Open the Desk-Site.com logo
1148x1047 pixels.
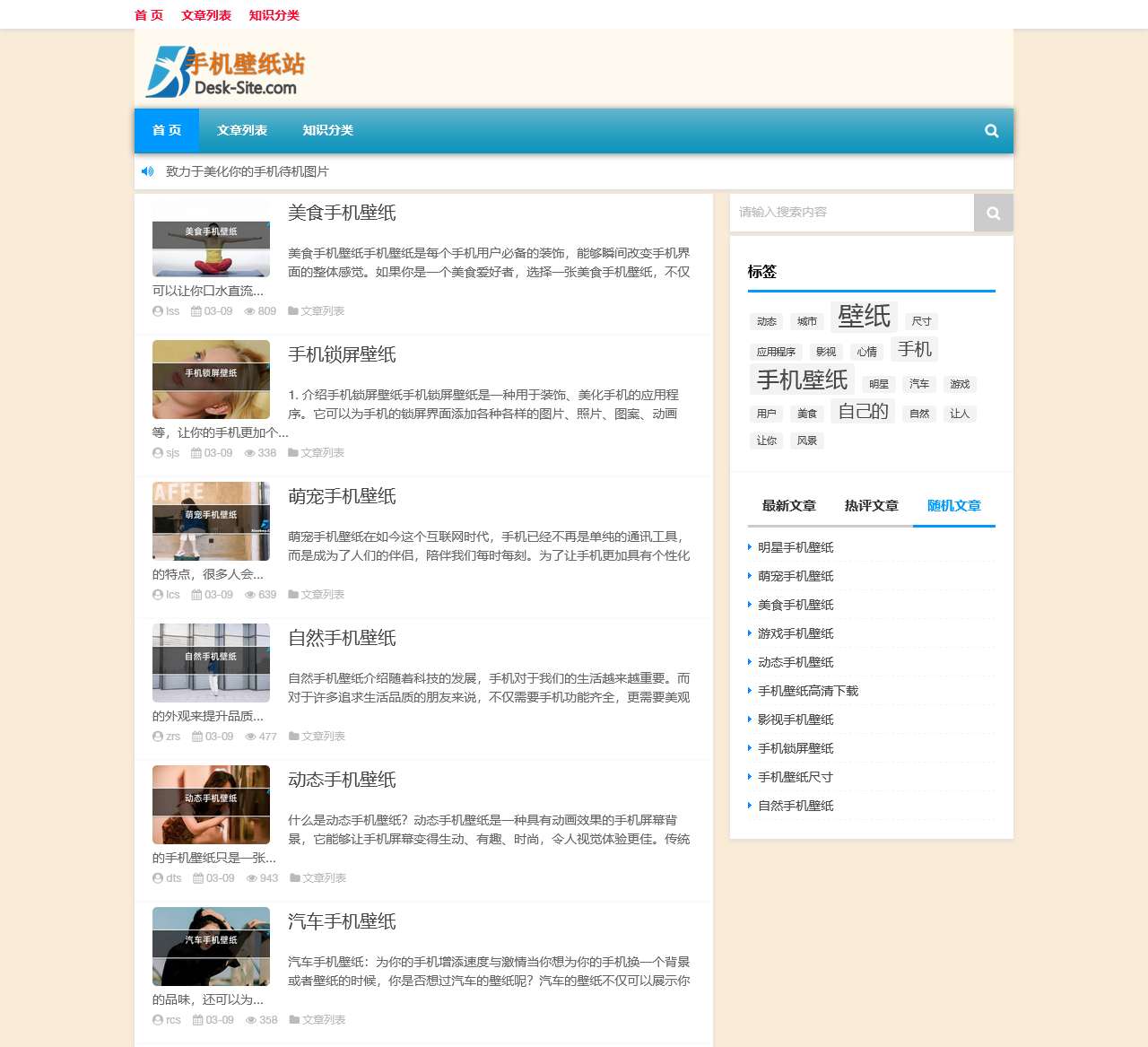(x=225, y=70)
